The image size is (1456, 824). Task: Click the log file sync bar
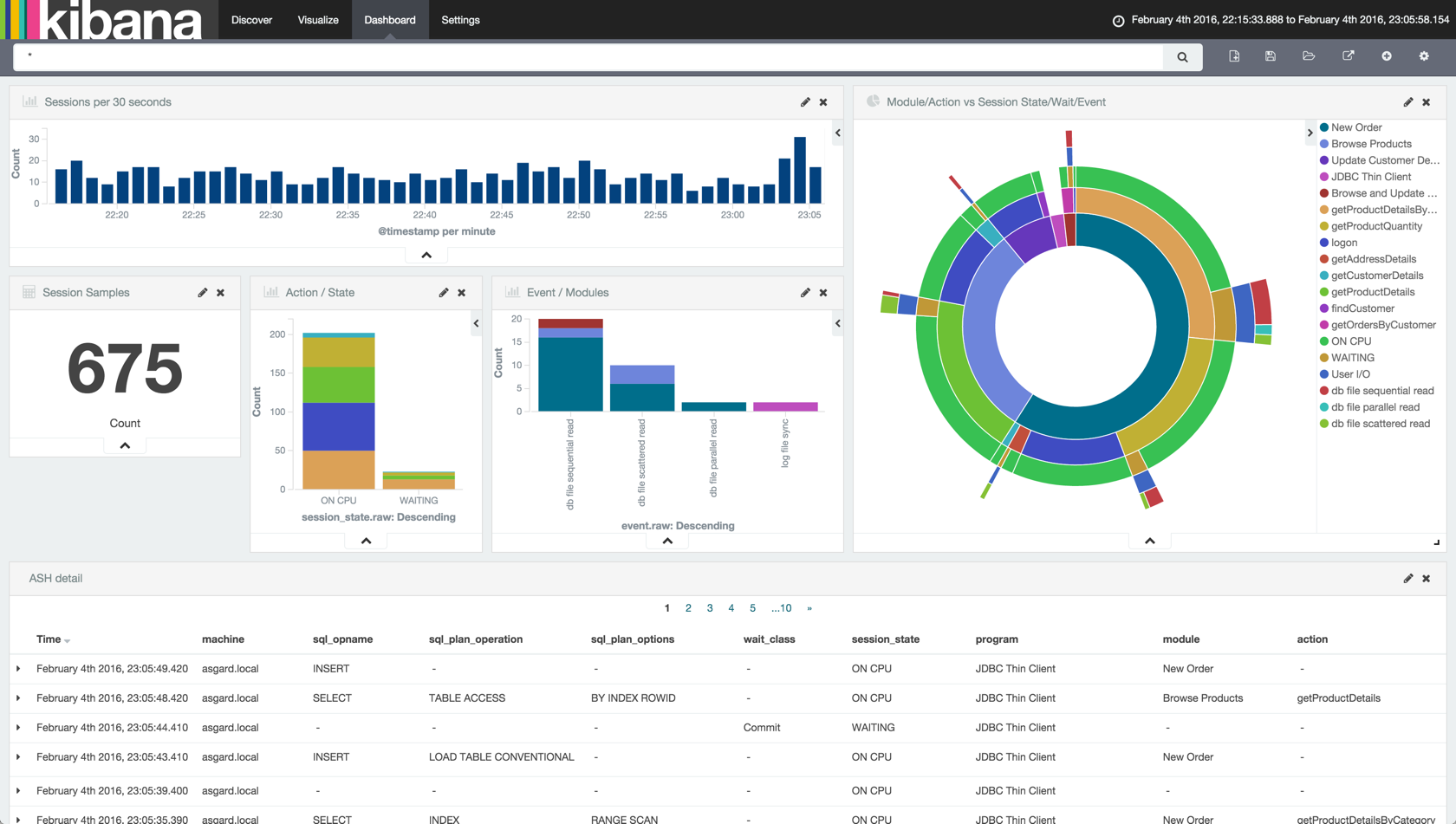click(x=785, y=406)
